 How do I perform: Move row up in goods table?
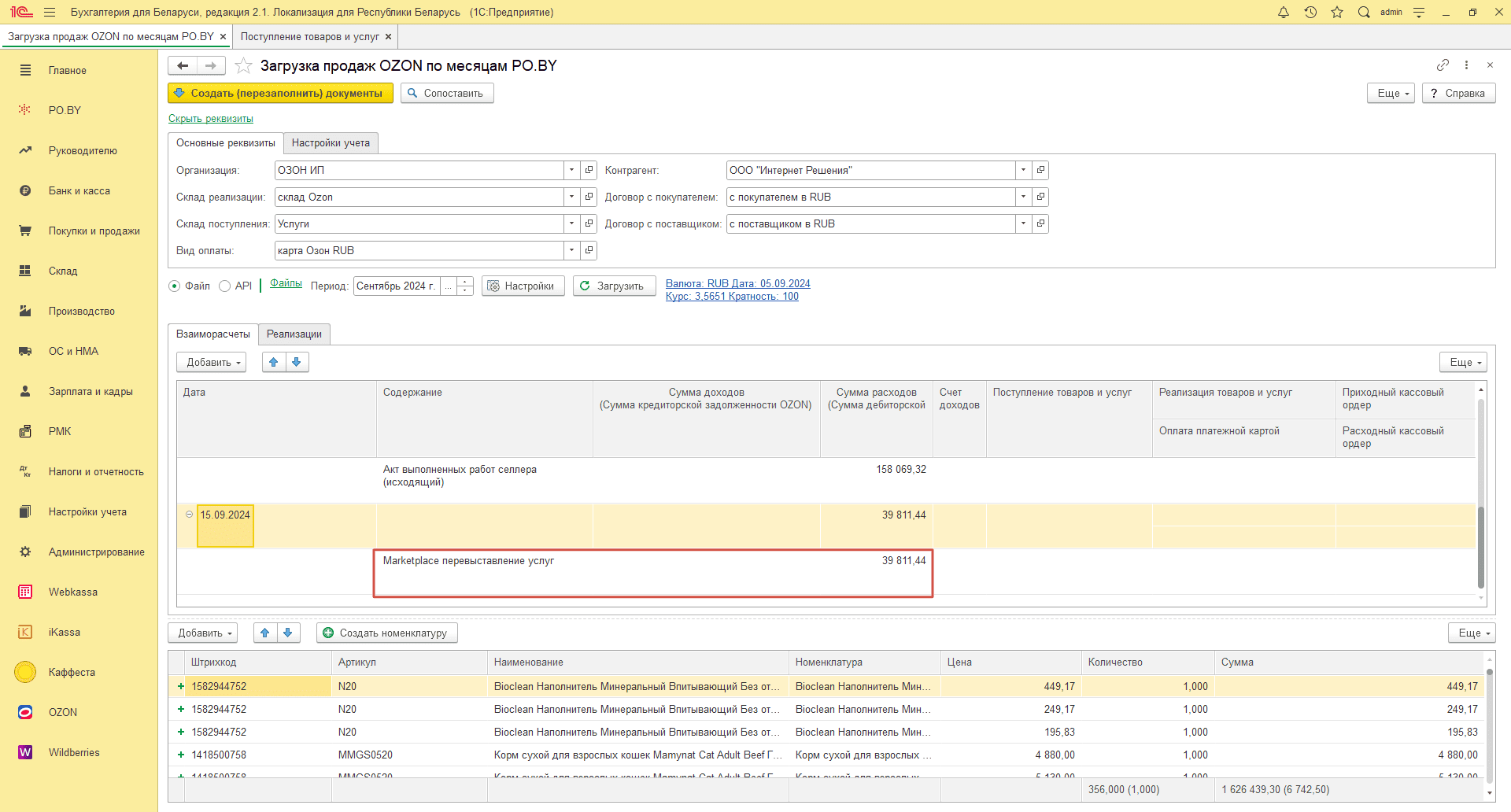(265, 633)
